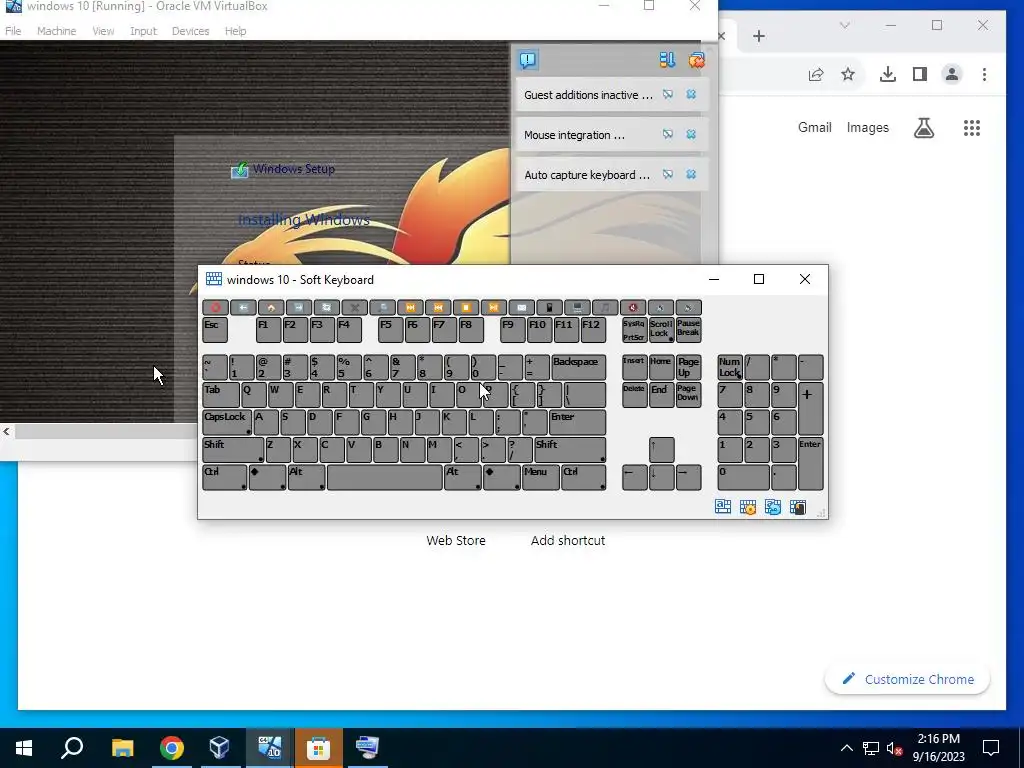1024x768 pixels.
Task: Toggle the right Ctrl modifier key
Action: click(584, 477)
